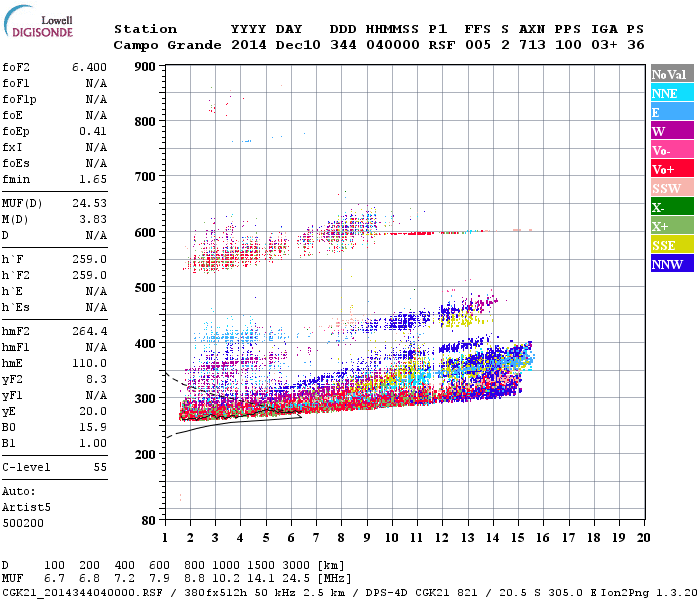This screenshot has width=700, height=600.
Task: Click the fmin value 1.65
Action: coord(93,179)
